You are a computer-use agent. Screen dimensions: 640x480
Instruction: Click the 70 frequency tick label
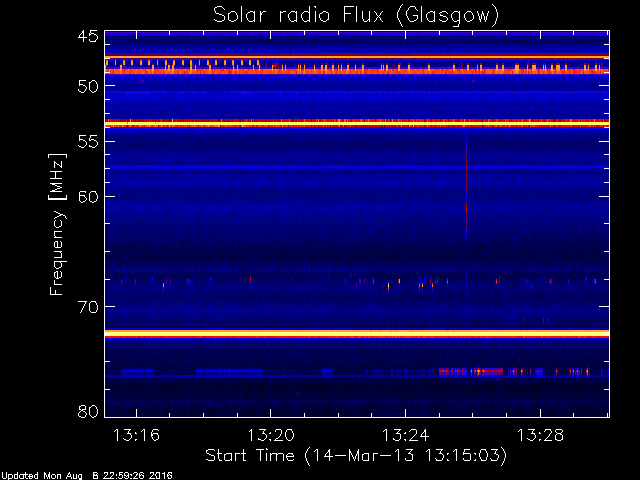(88, 307)
